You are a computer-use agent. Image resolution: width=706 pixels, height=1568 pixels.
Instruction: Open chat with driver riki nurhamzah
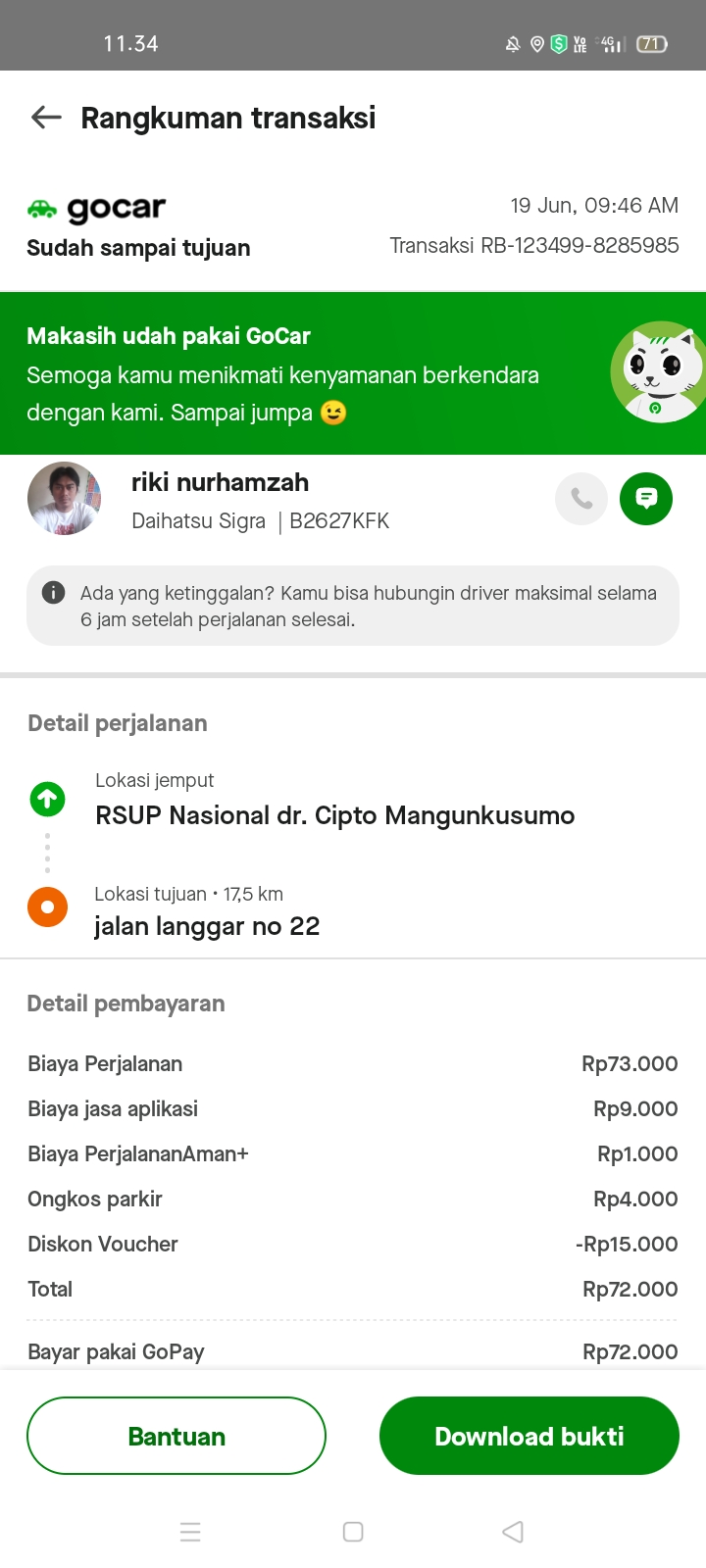pyautogui.click(x=646, y=499)
